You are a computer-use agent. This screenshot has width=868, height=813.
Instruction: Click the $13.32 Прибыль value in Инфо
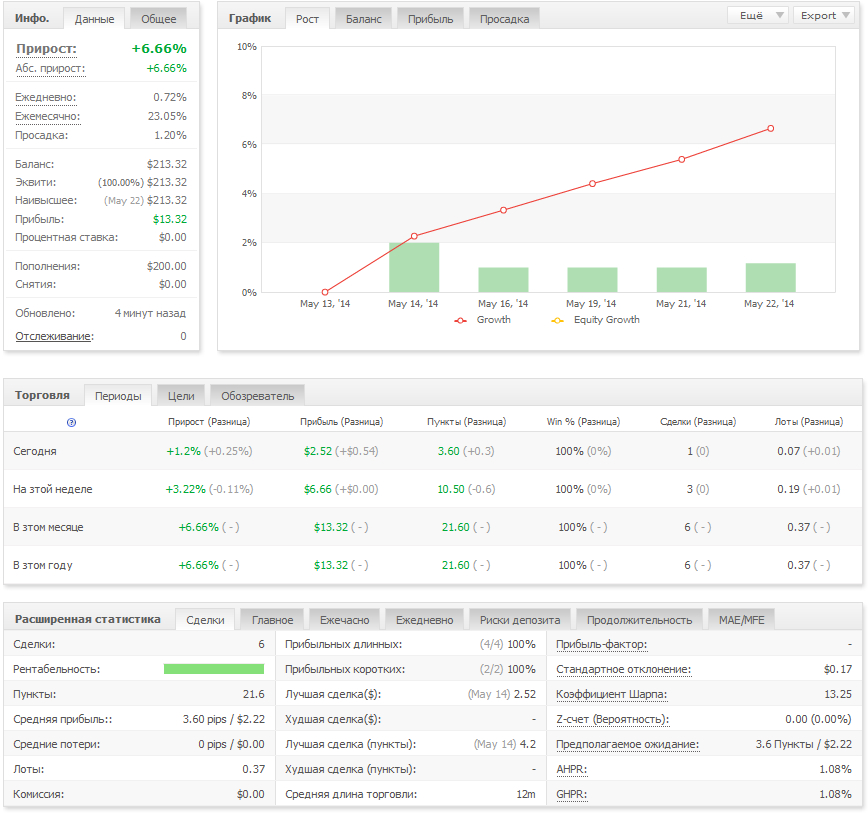[x=170, y=219]
